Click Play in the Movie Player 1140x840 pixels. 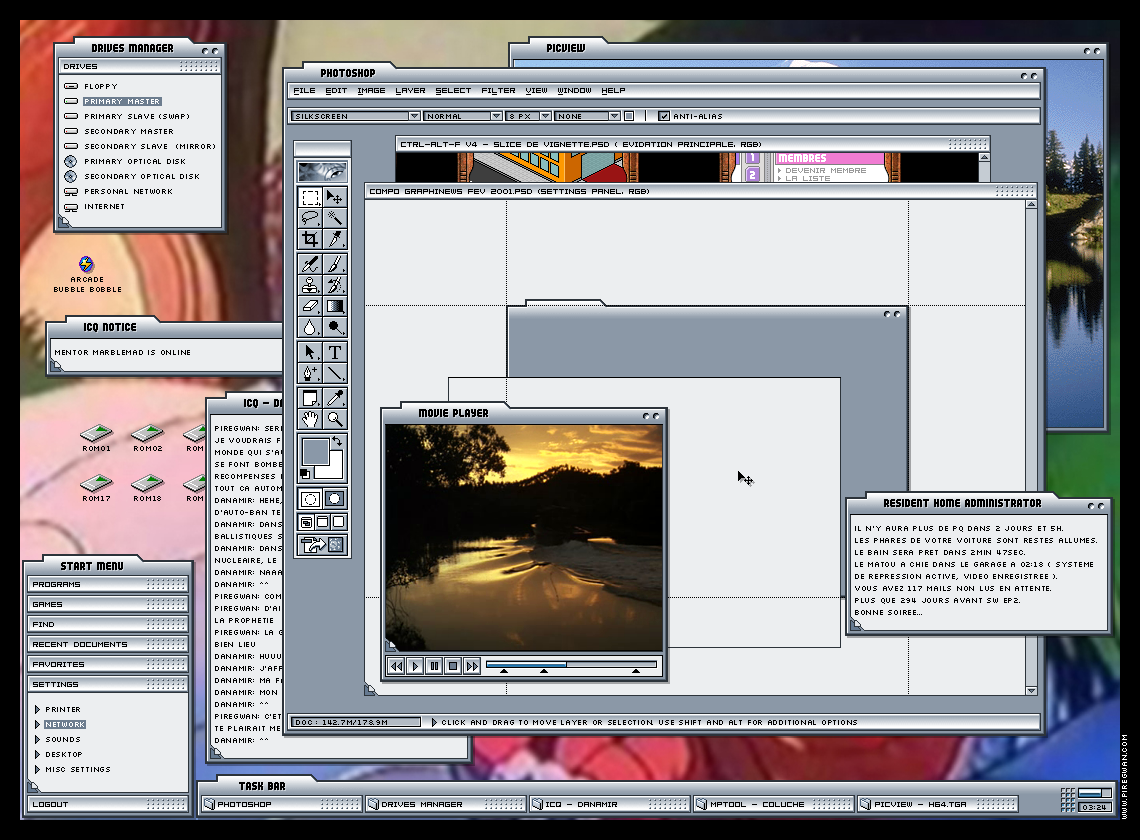click(415, 665)
